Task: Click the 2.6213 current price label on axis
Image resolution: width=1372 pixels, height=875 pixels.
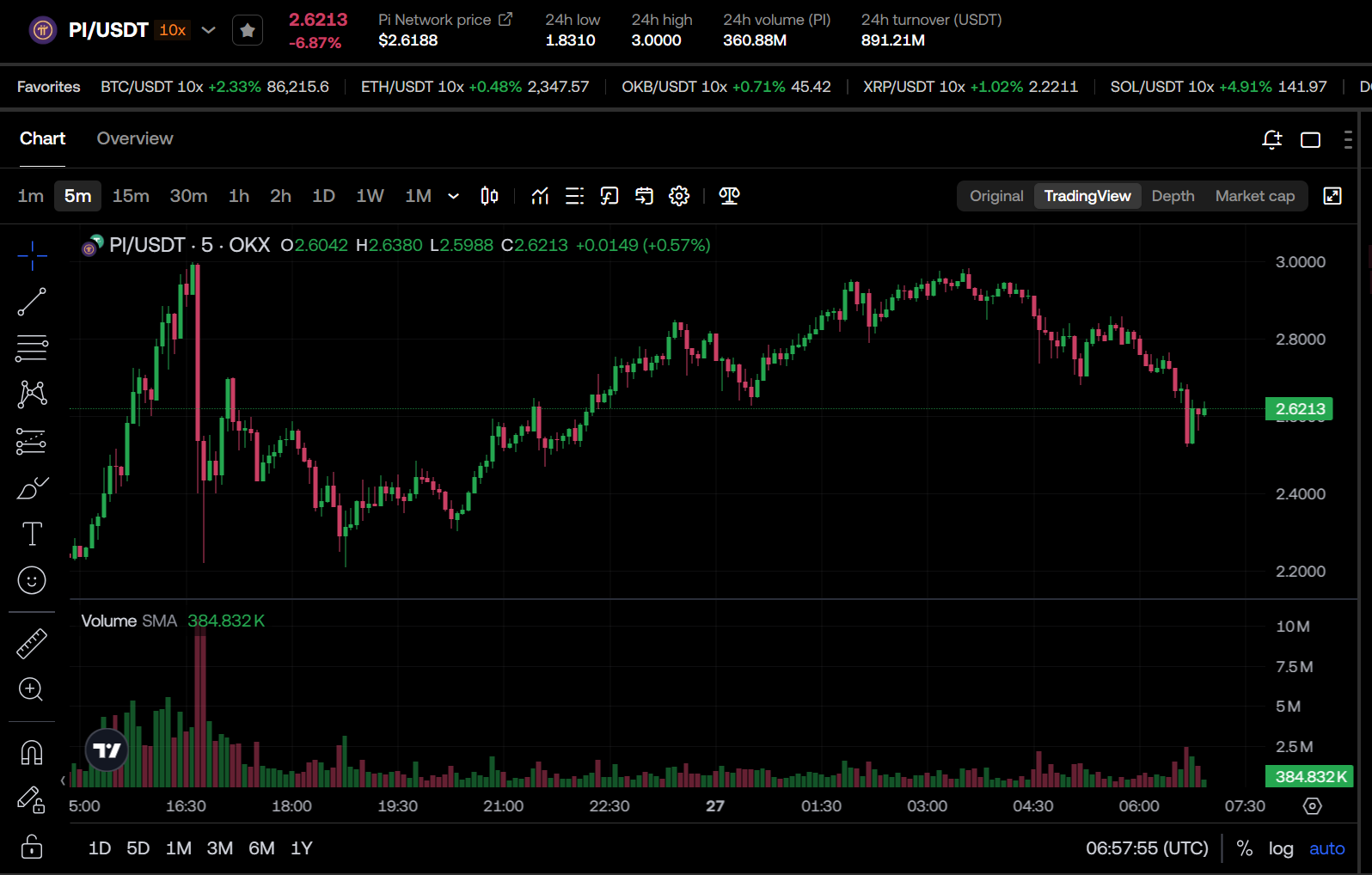Action: click(1299, 409)
